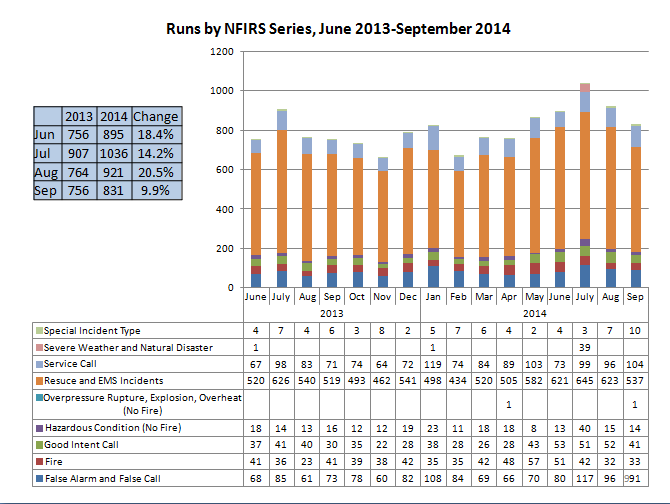This screenshot has width=670, height=504.
Task: Select the 'Resuce and EMS Incidents' row label
Action: click(104, 381)
